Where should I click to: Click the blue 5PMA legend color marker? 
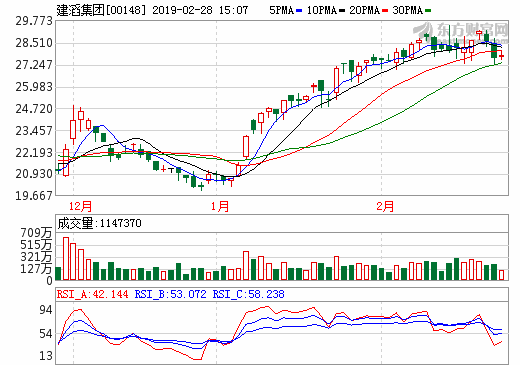click(299, 11)
